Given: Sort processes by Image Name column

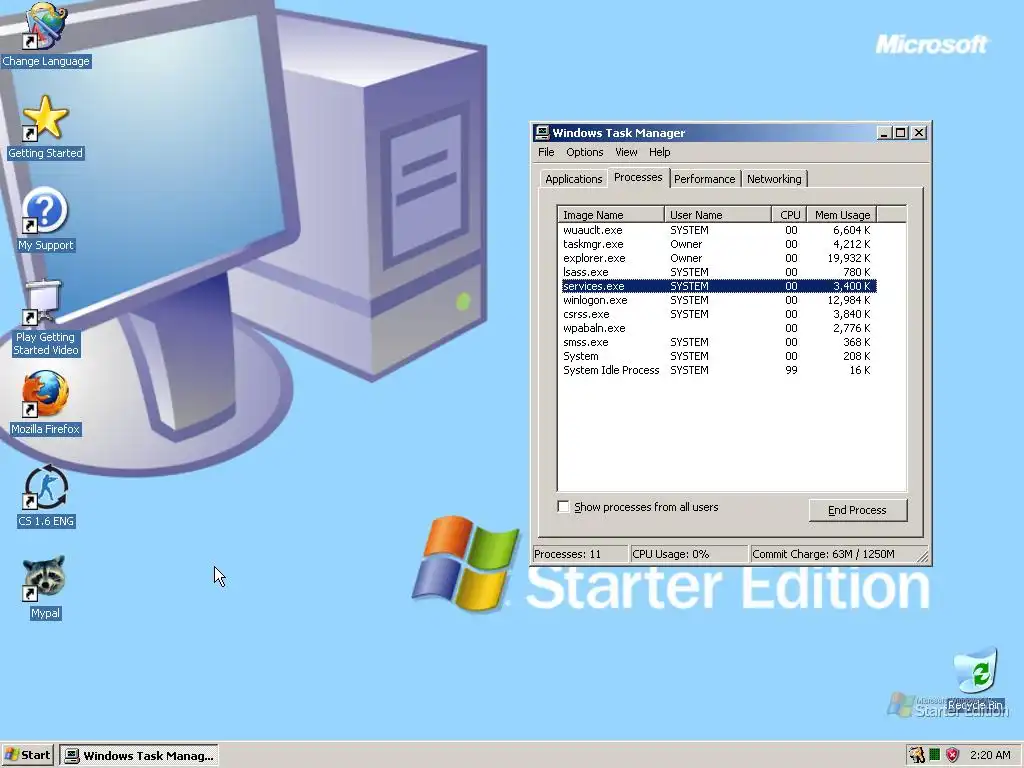Looking at the screenshot, I should 611,215.
